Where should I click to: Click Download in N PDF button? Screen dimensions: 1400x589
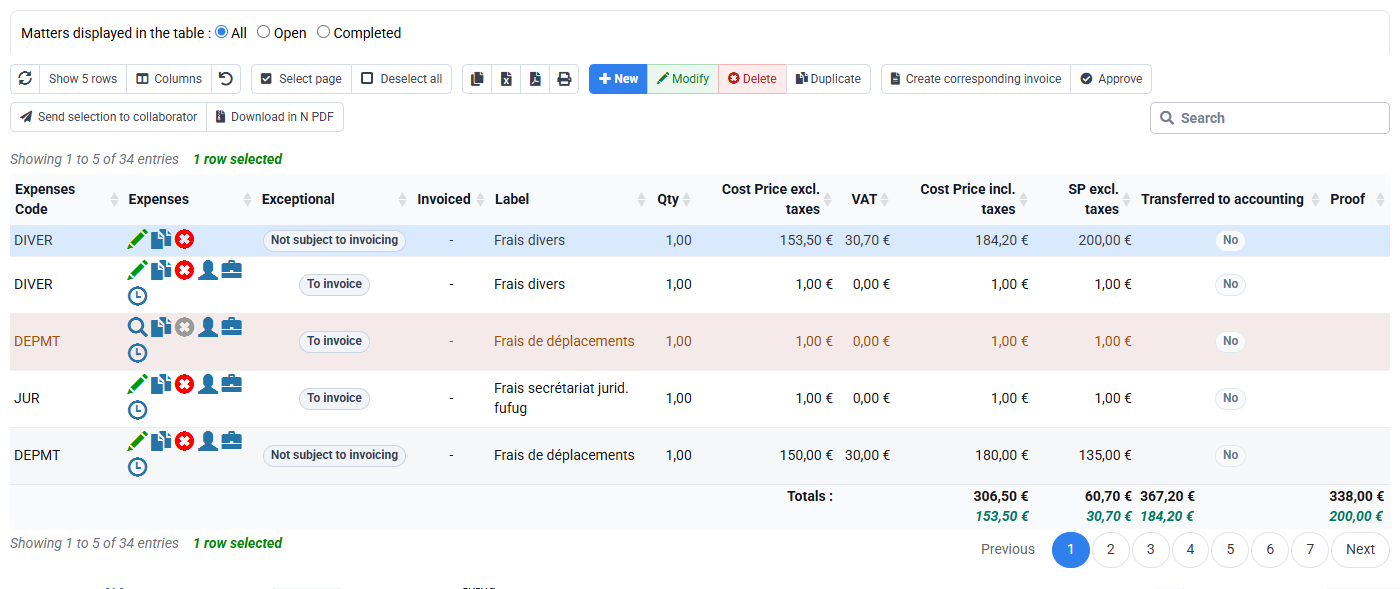click(x=275, y=117)
